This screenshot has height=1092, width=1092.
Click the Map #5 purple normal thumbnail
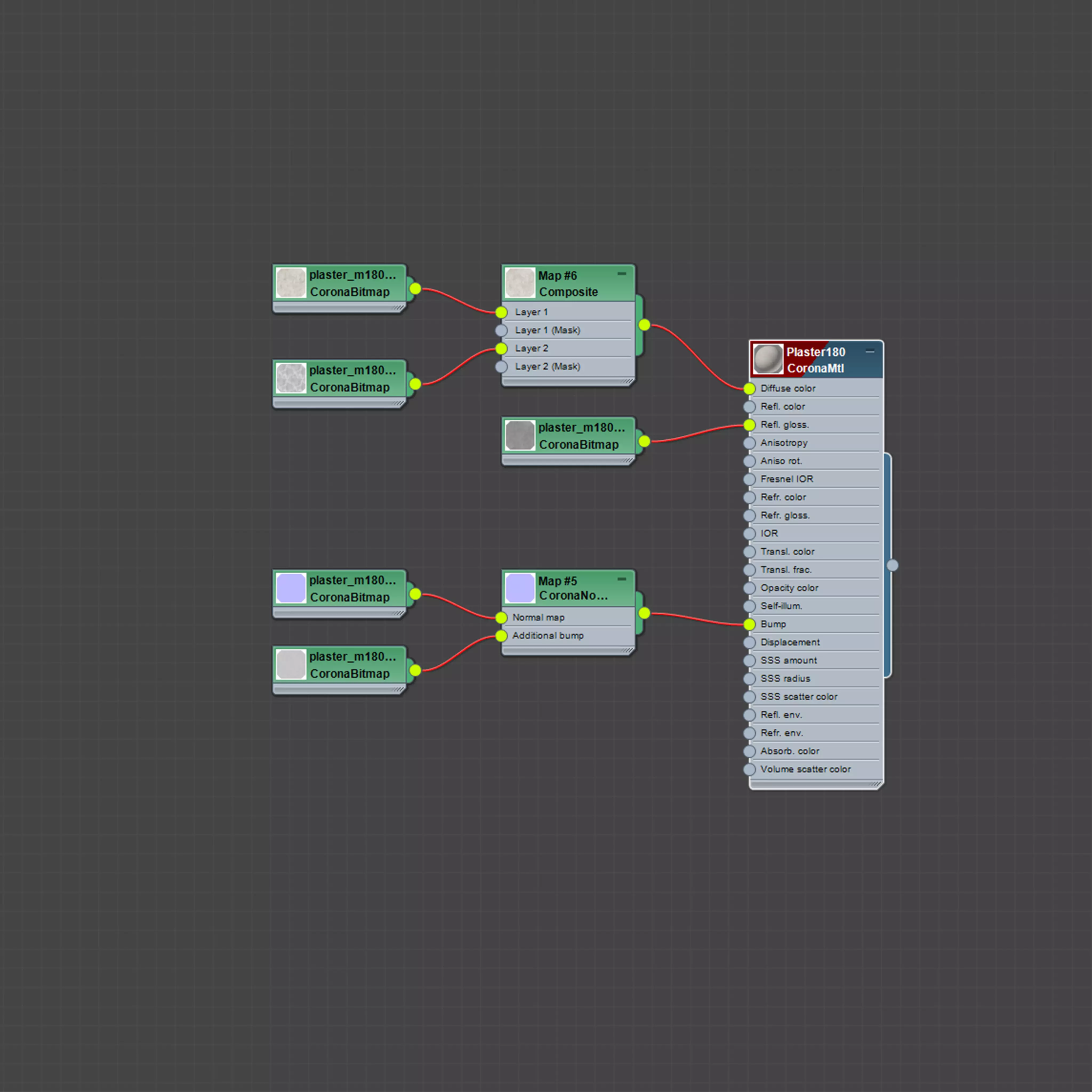click(519, 588)
